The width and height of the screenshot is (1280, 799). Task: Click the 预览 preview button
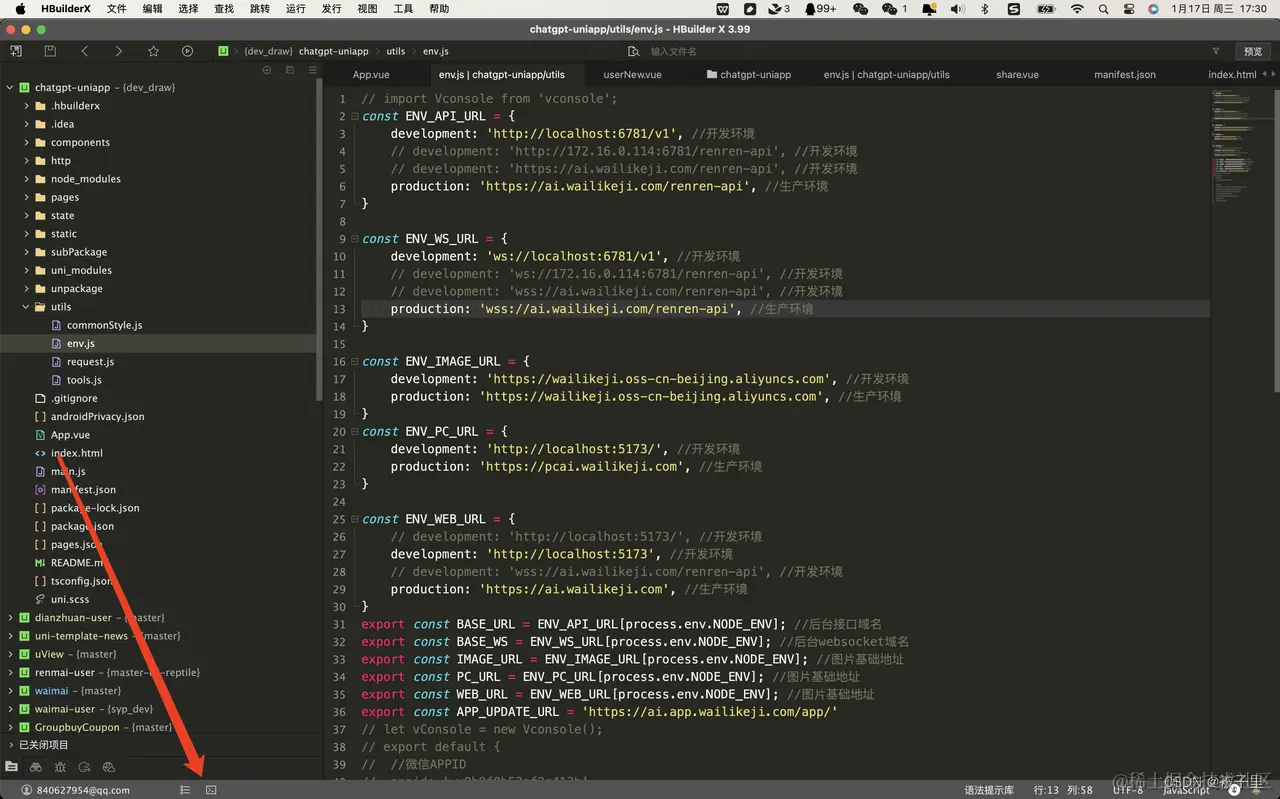click(x=1253, y=51)
